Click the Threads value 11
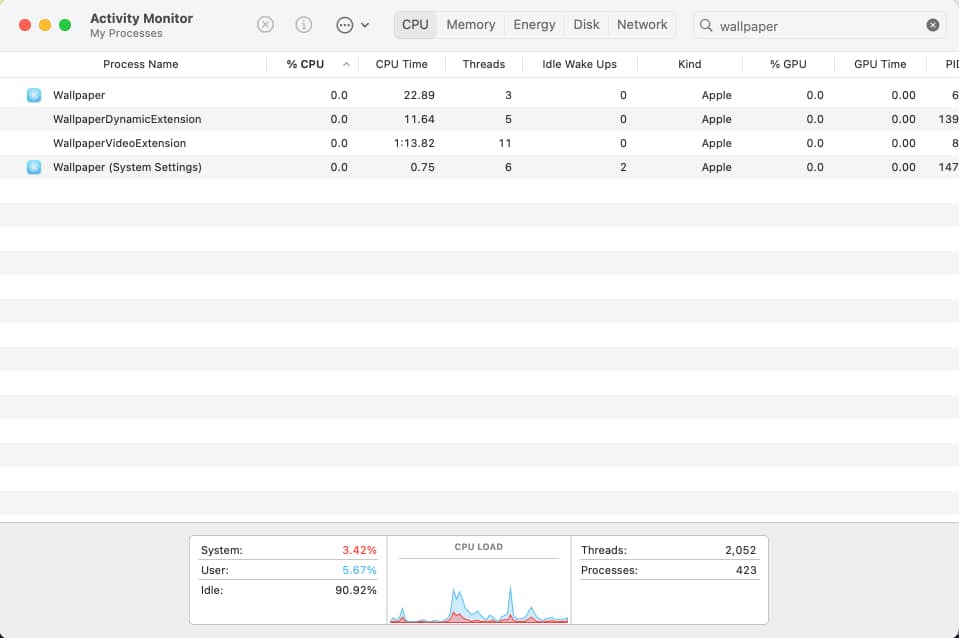Image resolution: width=959 pixels, height=638 pixels. click(505, 143)
